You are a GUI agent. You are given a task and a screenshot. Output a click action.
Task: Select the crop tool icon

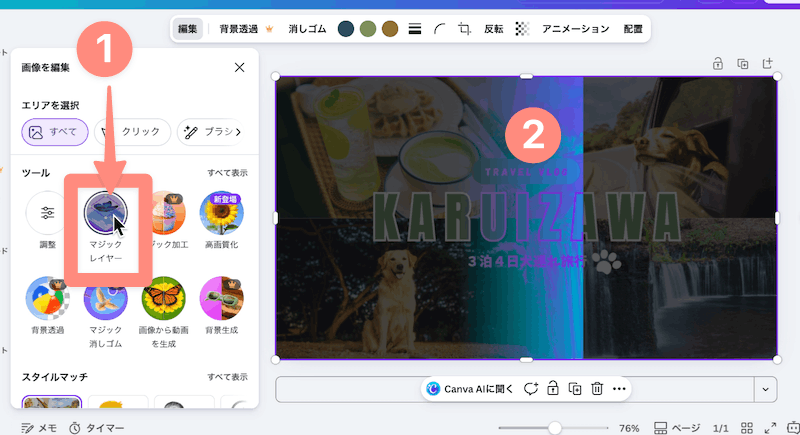coord(464,29)
